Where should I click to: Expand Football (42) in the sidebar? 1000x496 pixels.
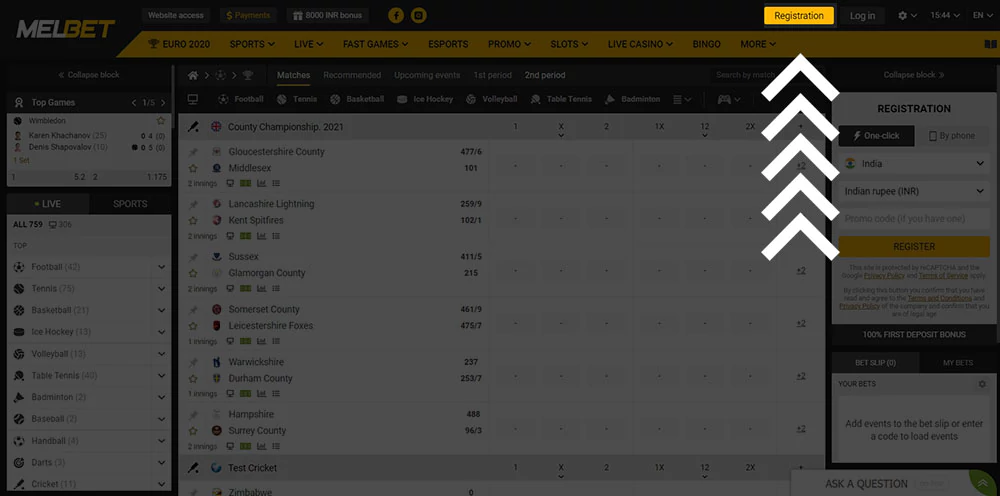(x=161, y=267)
